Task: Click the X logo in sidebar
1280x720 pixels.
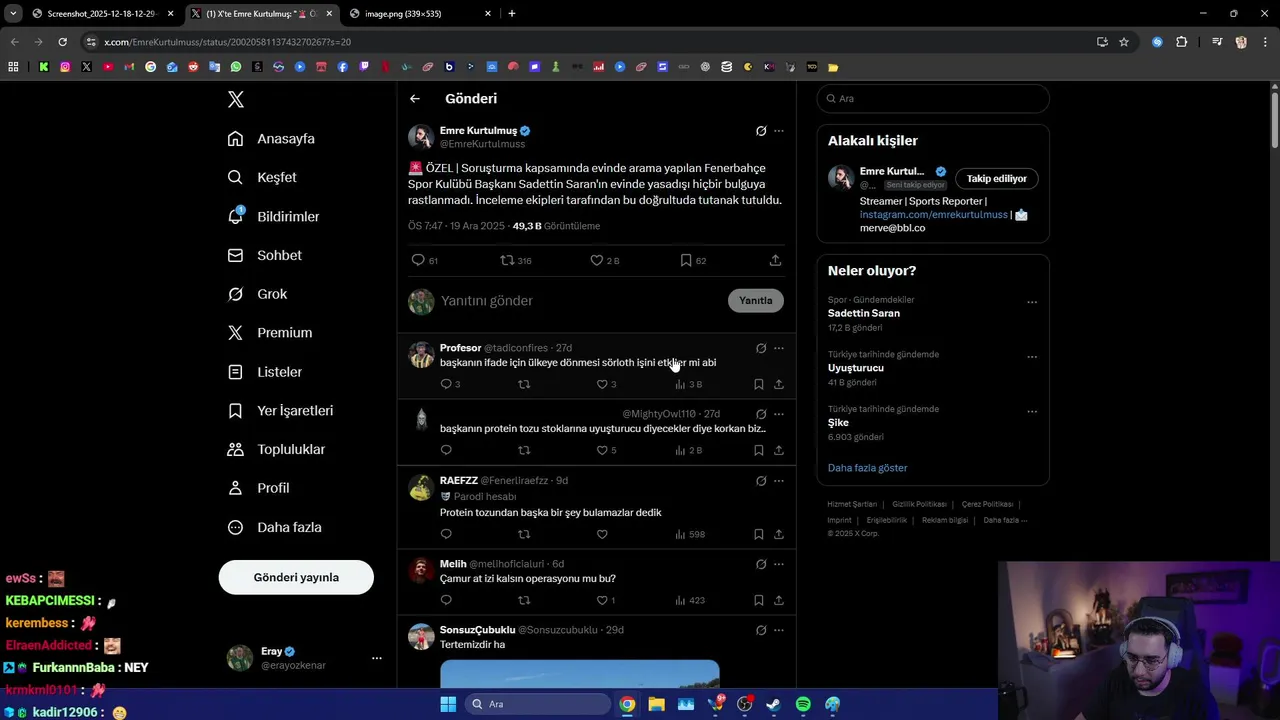Action: (x=236, y=99)
